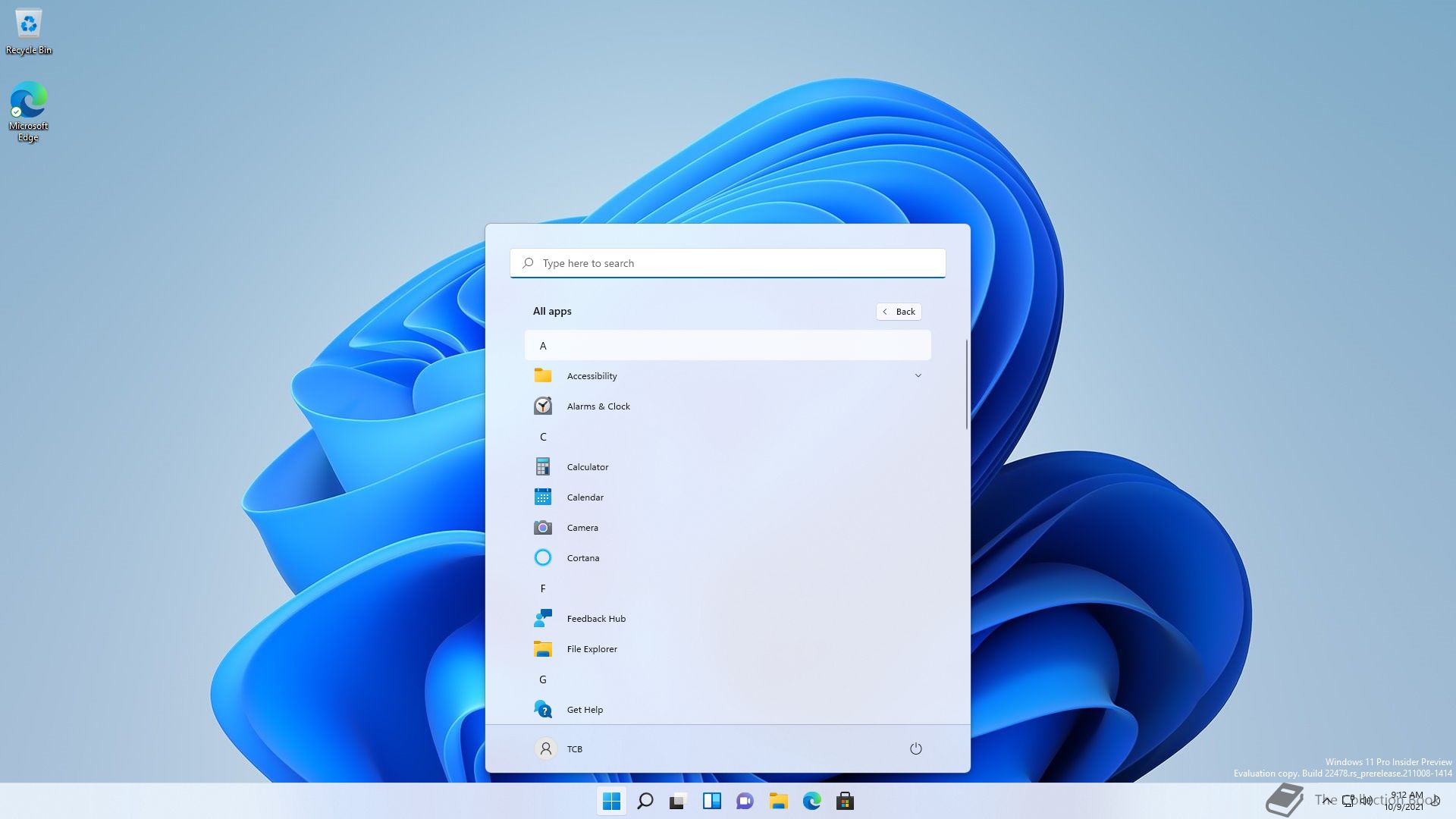Open Windows Search from taskbar

(645, 800)
